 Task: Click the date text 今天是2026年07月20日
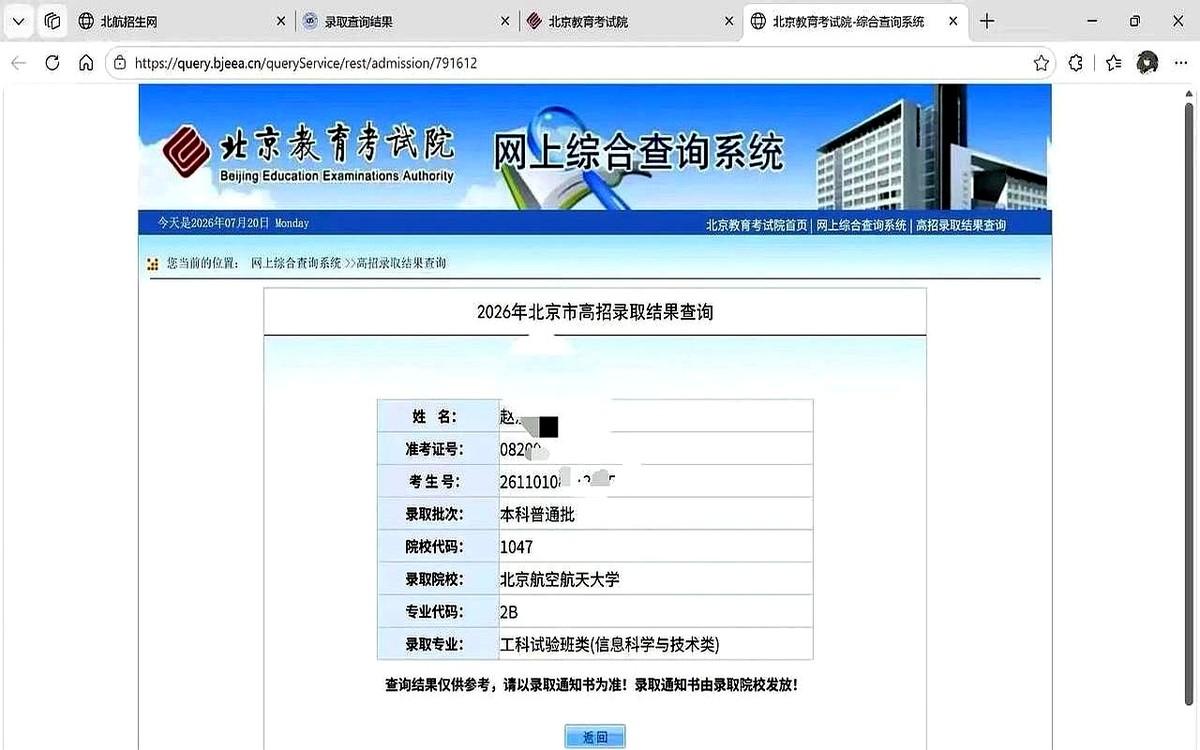(x=215, y=223)
